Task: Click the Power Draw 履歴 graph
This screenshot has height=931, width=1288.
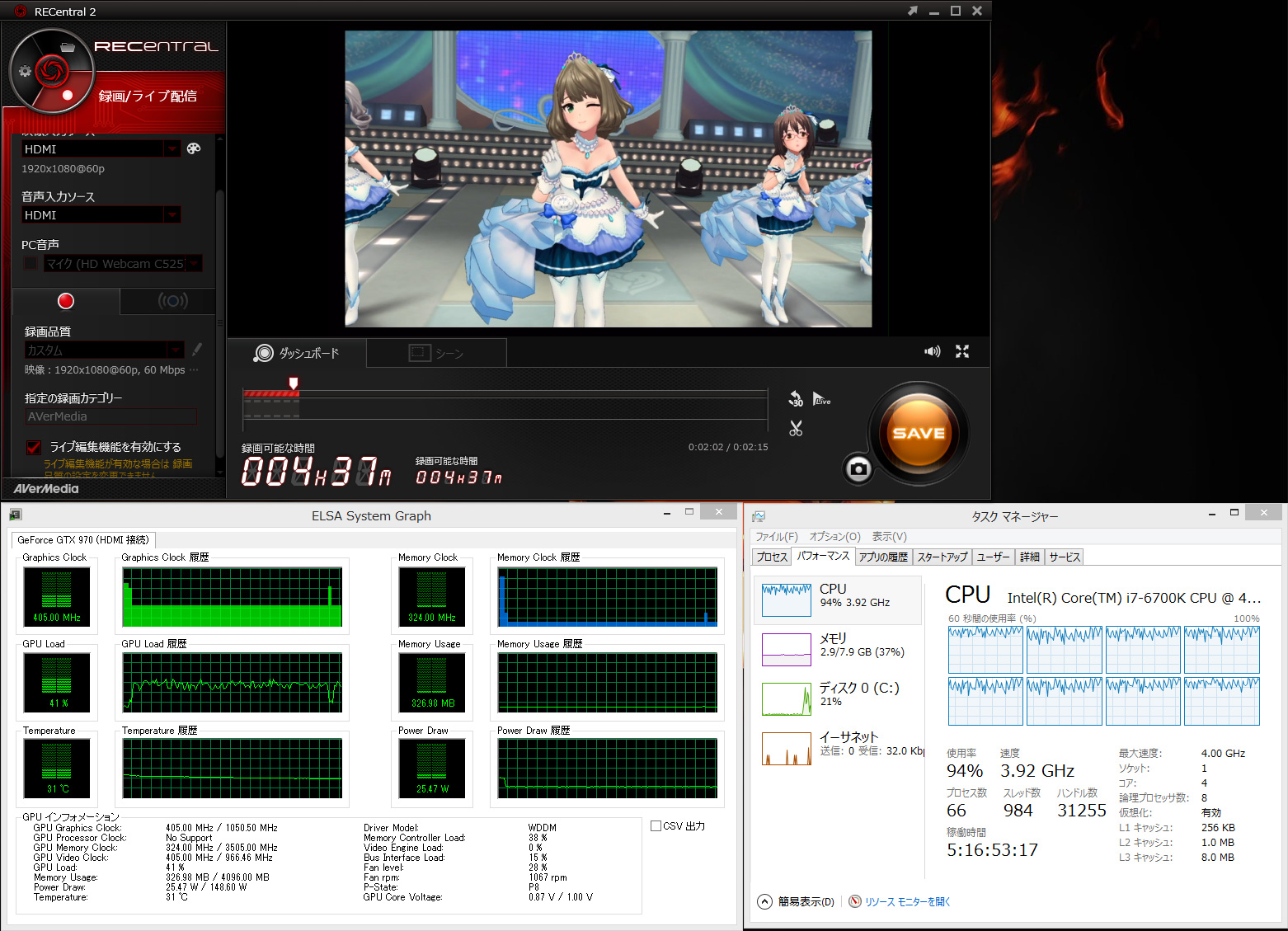Action: pyautogui.click(x=608, y=769)
